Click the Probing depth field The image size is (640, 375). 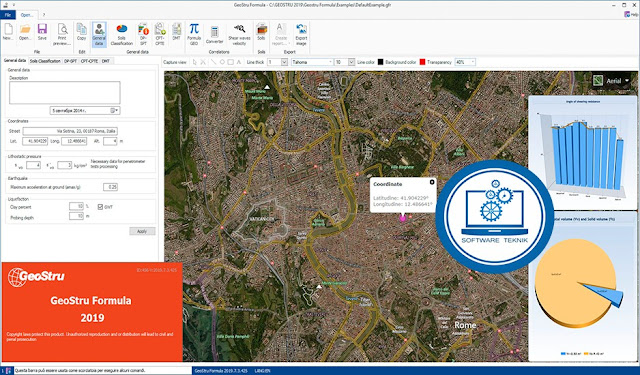coord(76,216)
